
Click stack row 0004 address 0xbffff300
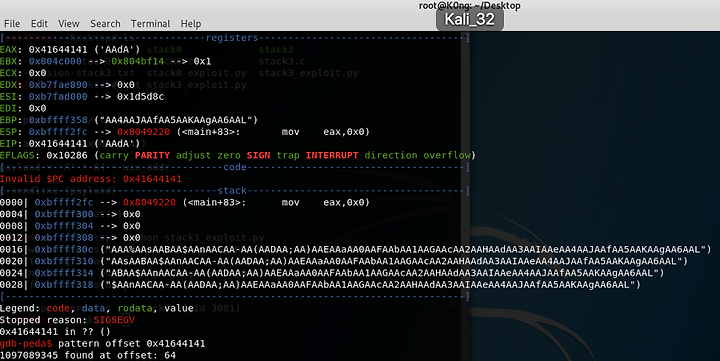[x=64, y=214]
